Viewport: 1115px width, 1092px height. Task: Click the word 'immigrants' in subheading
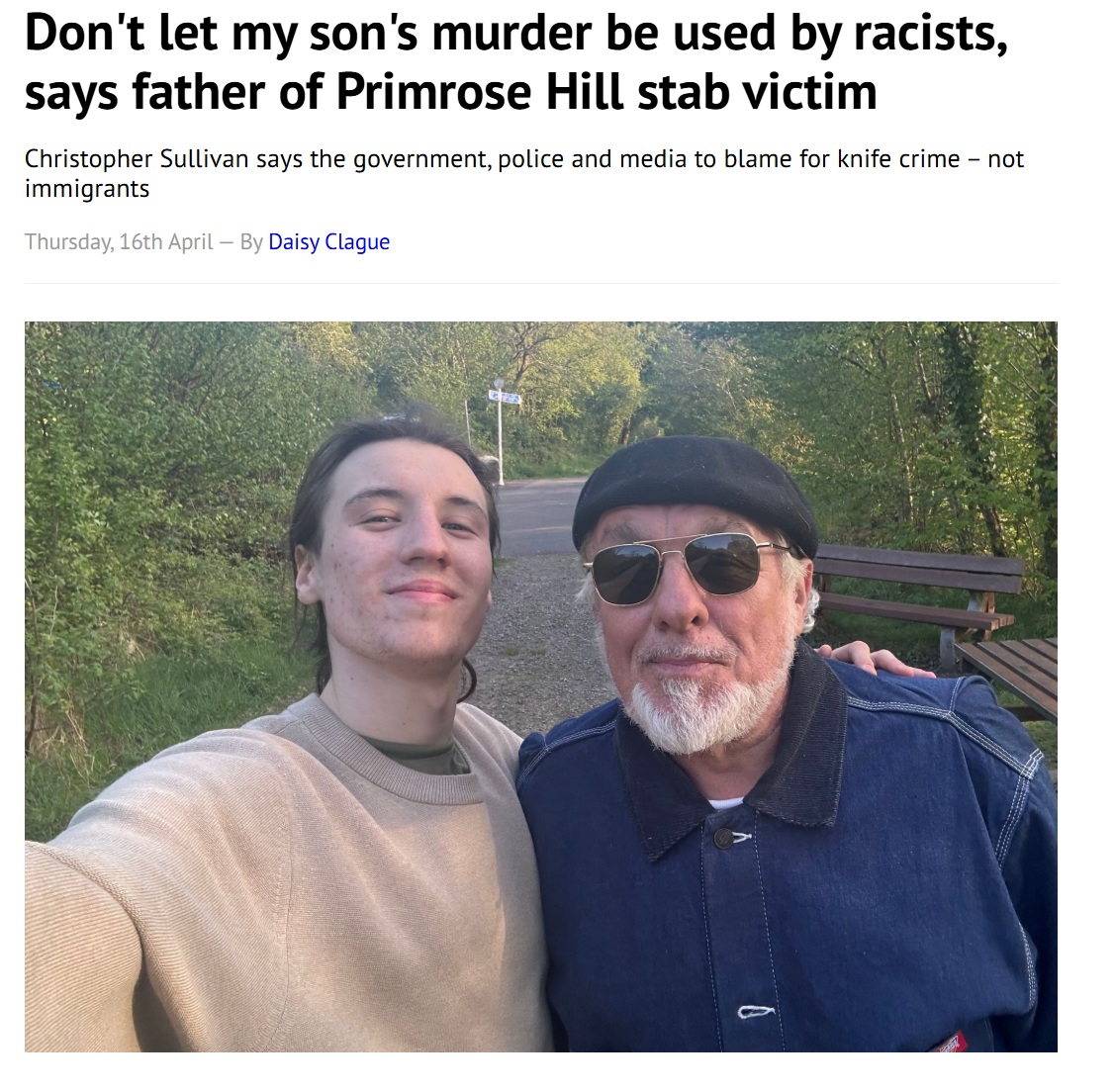pyautogui.click(x=87, y=189)
